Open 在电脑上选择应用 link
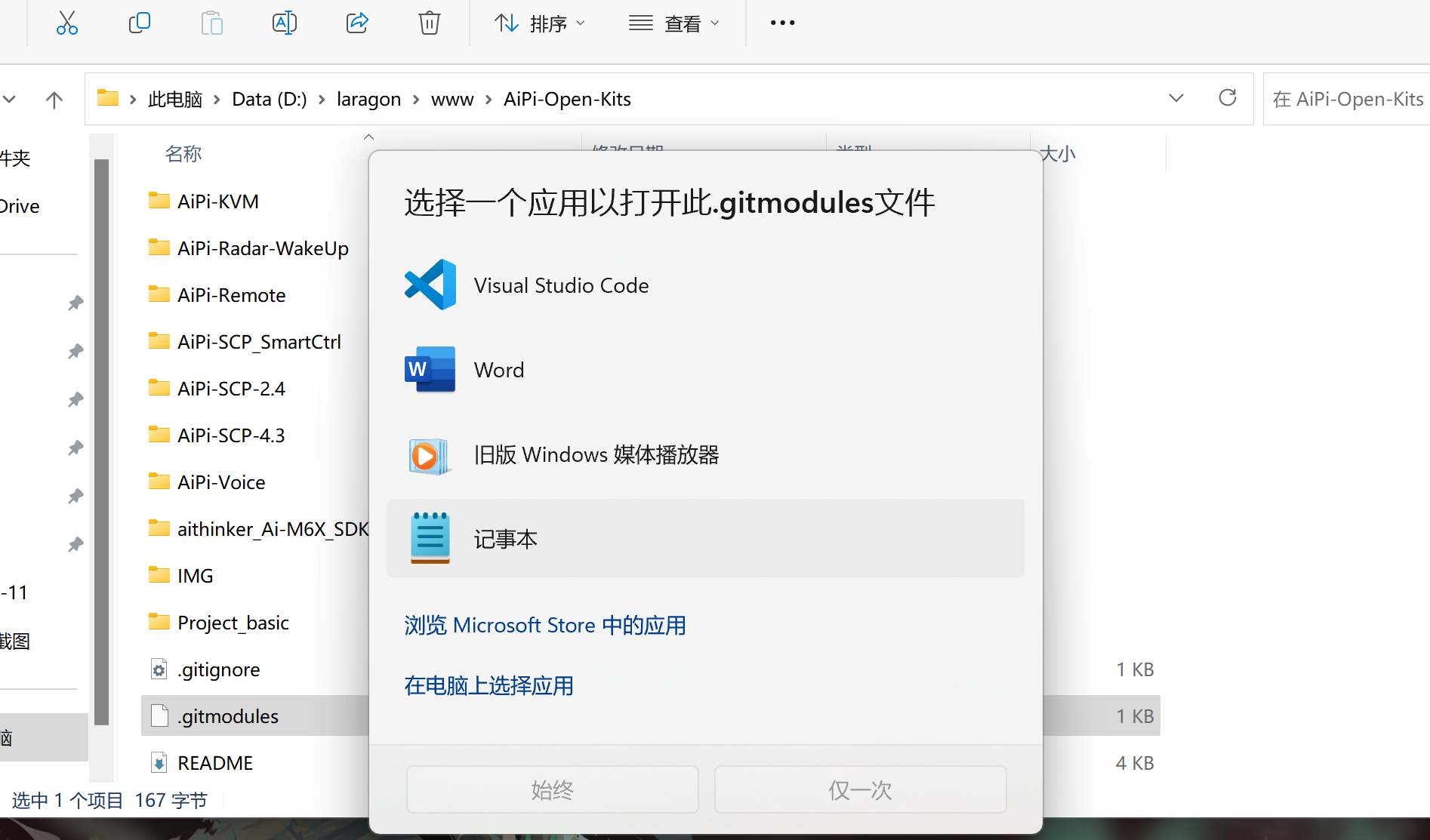 coord(488,685)
